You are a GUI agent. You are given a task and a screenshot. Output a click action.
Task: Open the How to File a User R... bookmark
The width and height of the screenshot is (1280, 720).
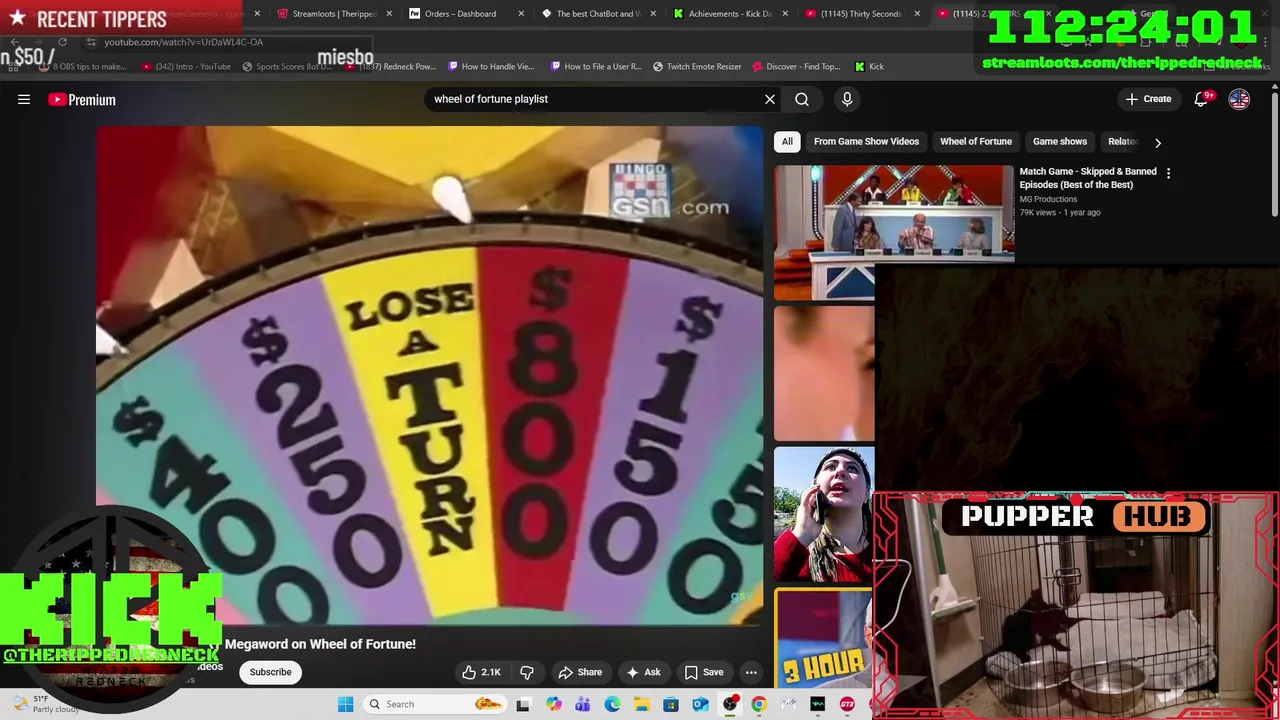coord(595,66)
